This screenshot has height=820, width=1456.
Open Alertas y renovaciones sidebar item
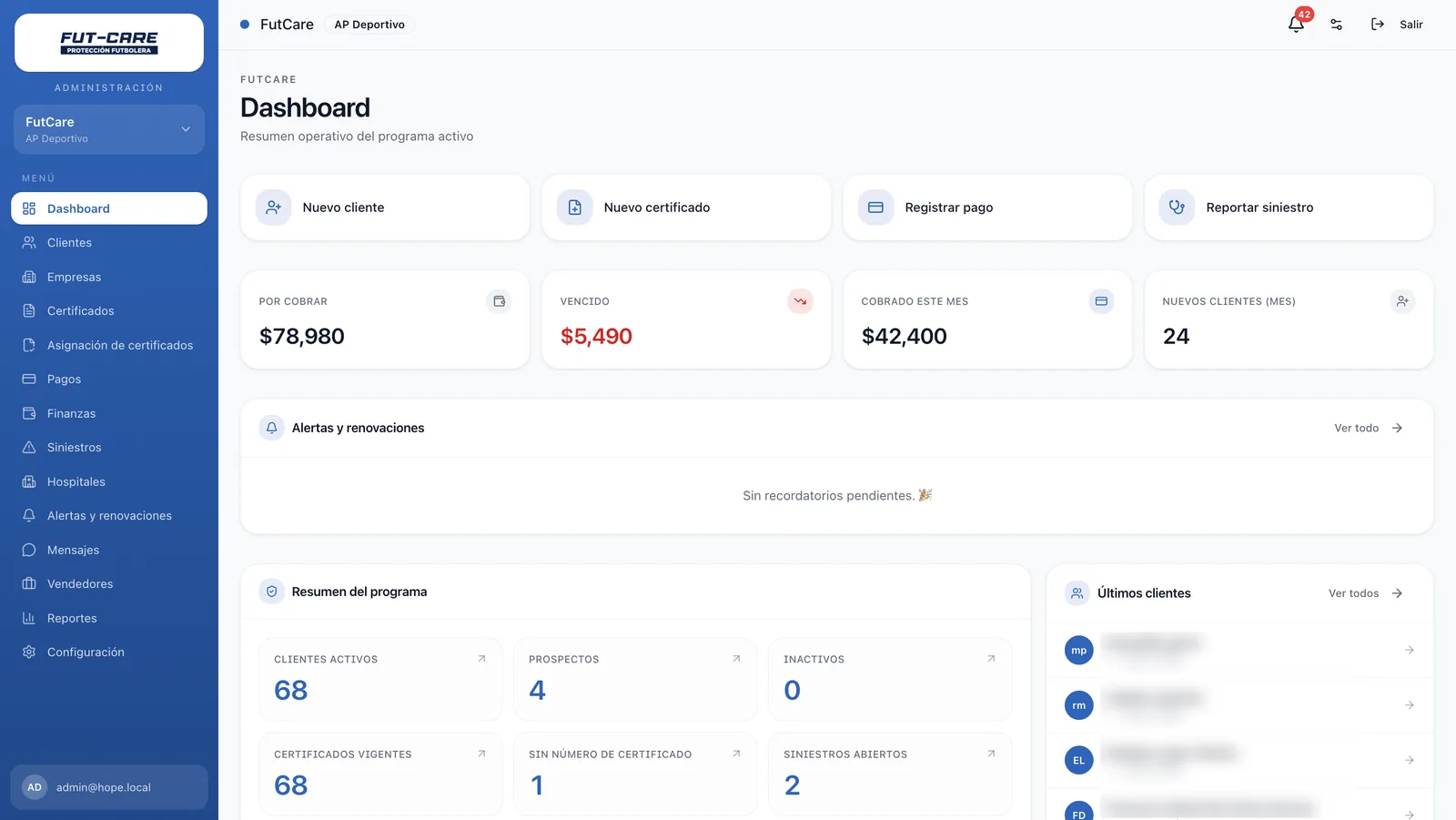pyautogui.click(x=109, y=516)
